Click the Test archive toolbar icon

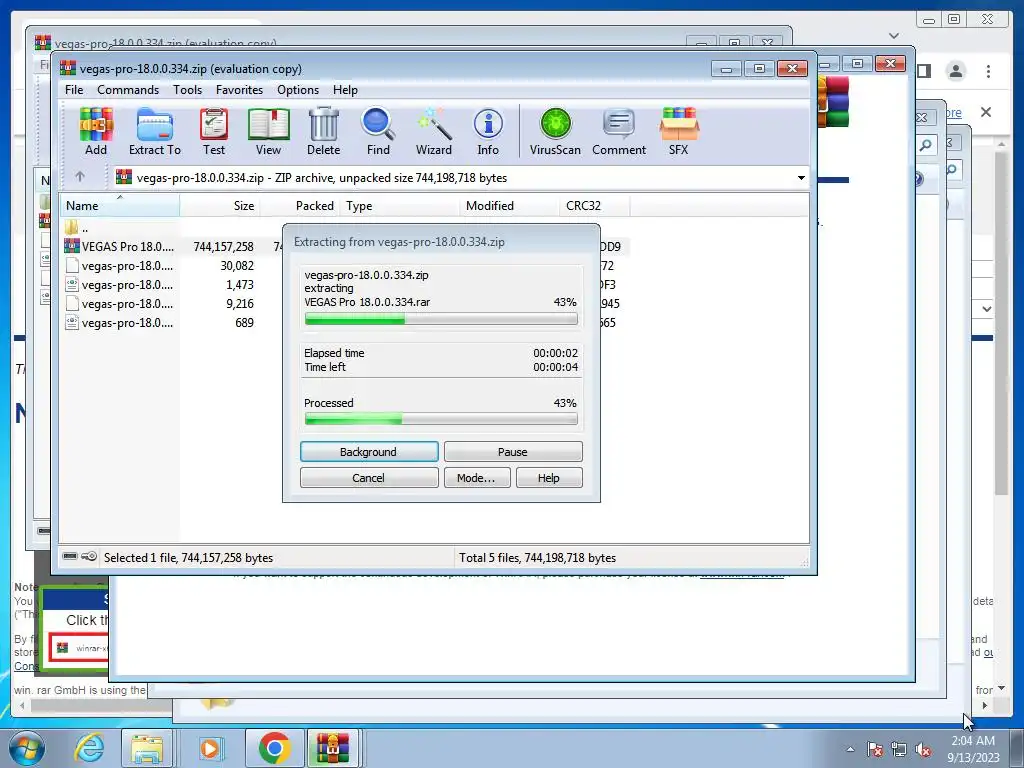[x=214, y=131]
